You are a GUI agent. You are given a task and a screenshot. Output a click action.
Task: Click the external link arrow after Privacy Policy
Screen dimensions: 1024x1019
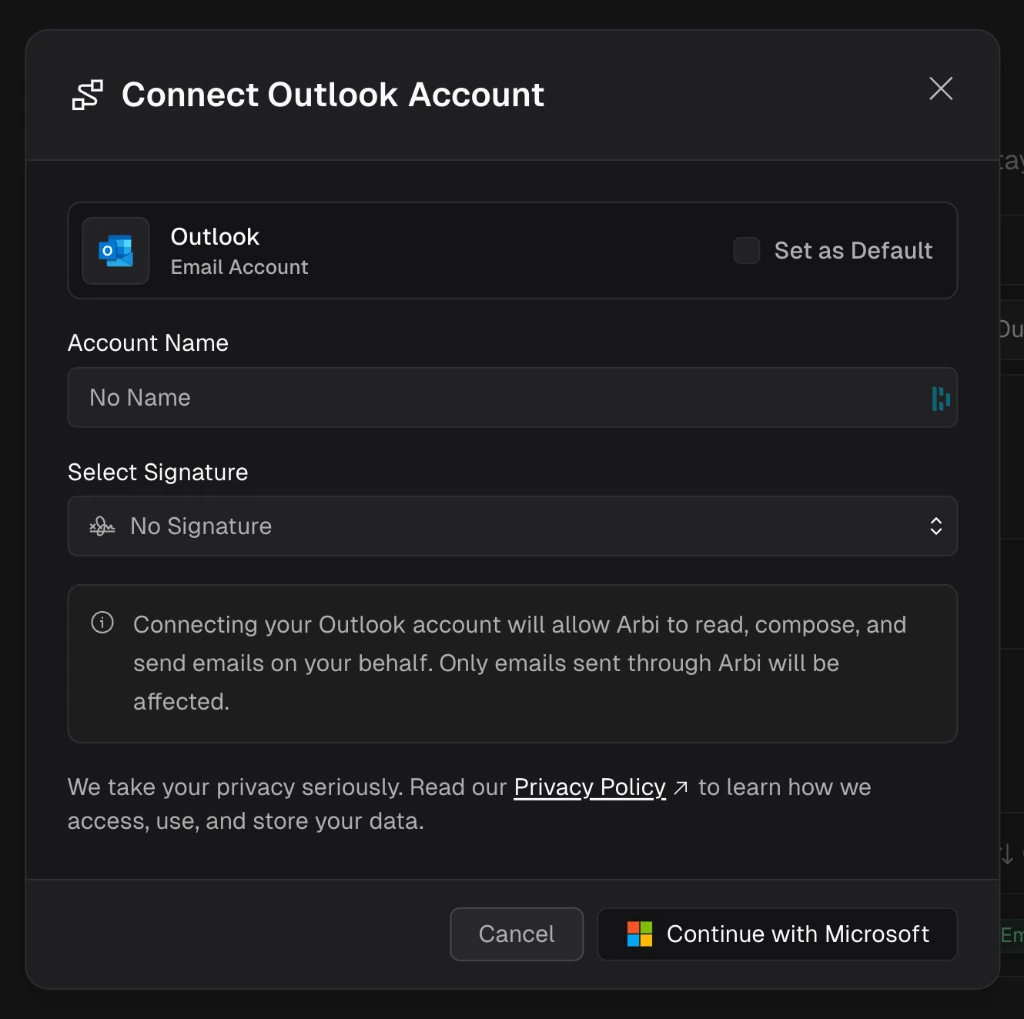pyautogui.click(x=680, y=788)
